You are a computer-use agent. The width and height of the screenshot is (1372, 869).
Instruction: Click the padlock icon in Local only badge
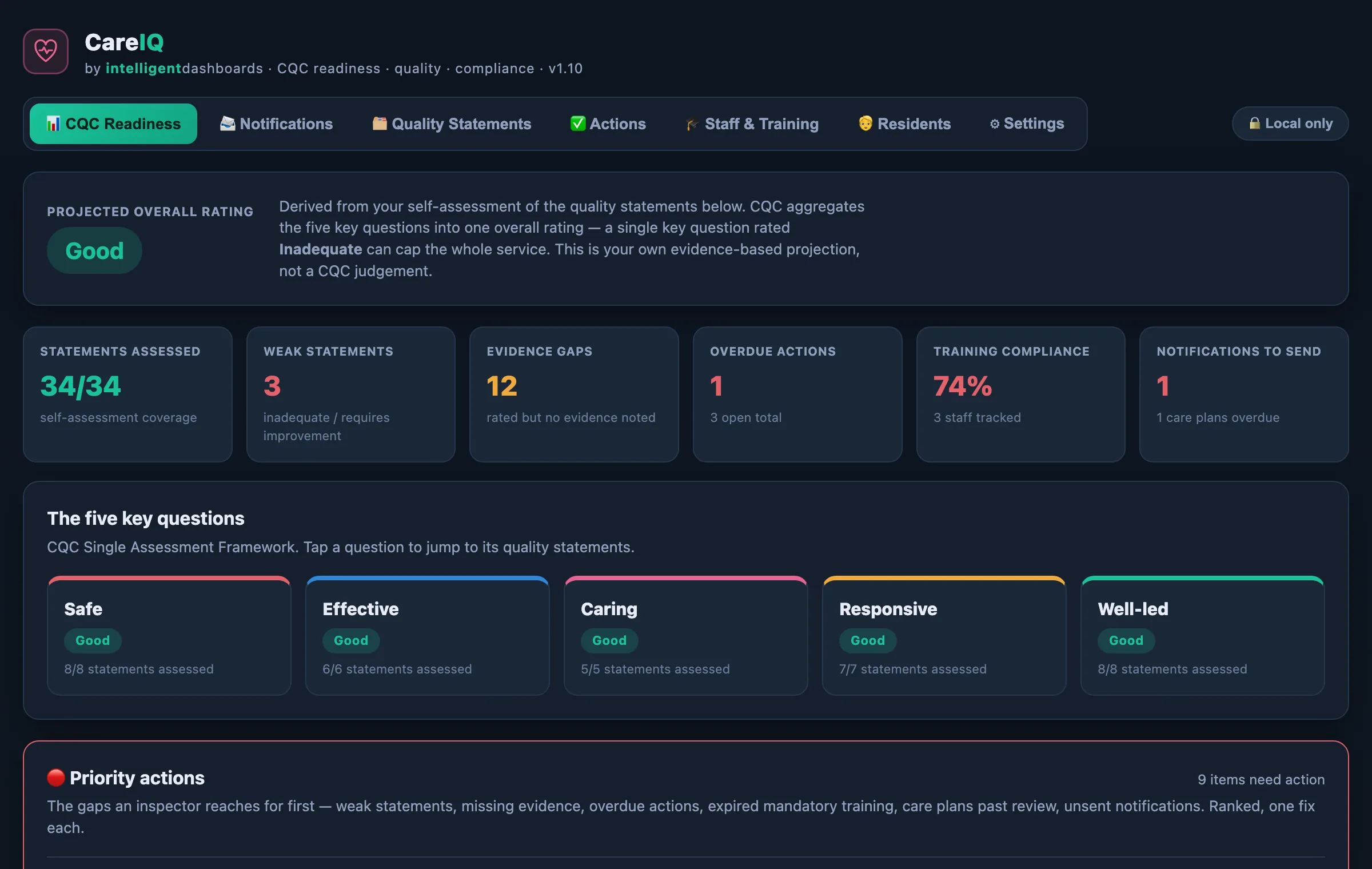click(1255, 123)
